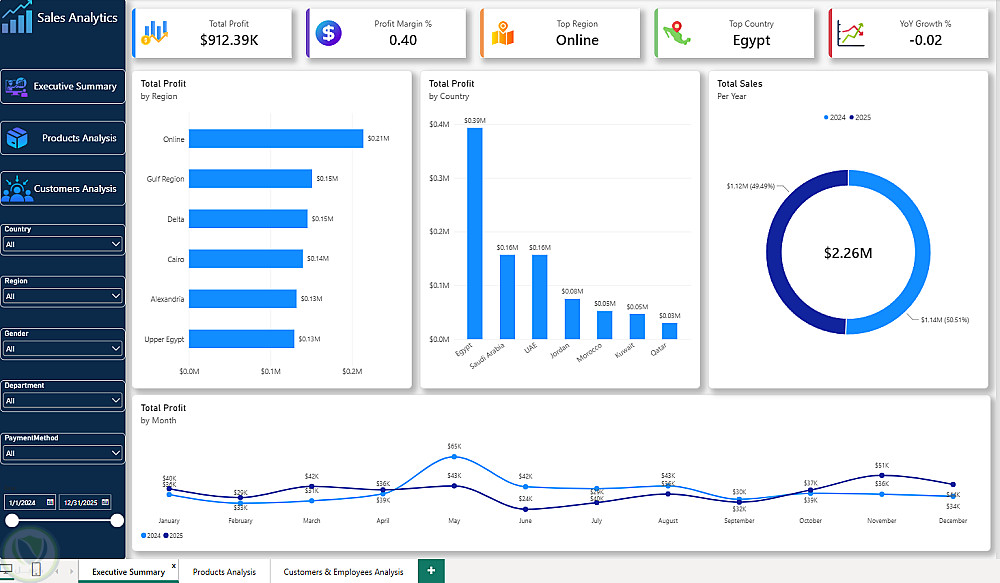Click the Products Analysis cube icon
1000x583 pixels.
click(17, 138)
